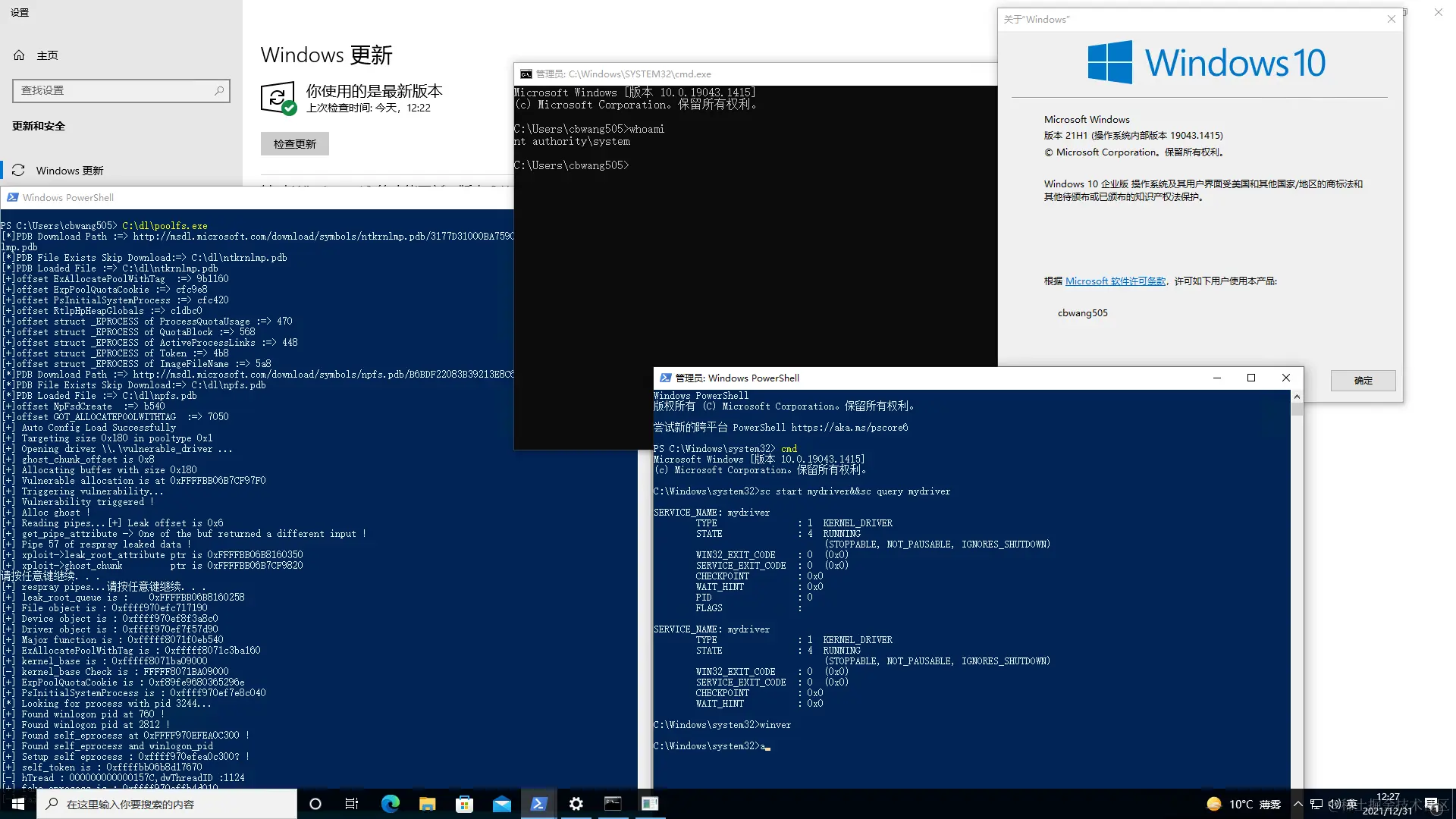
Task: Click the taskbar search box
Action: tap(167, 804)
